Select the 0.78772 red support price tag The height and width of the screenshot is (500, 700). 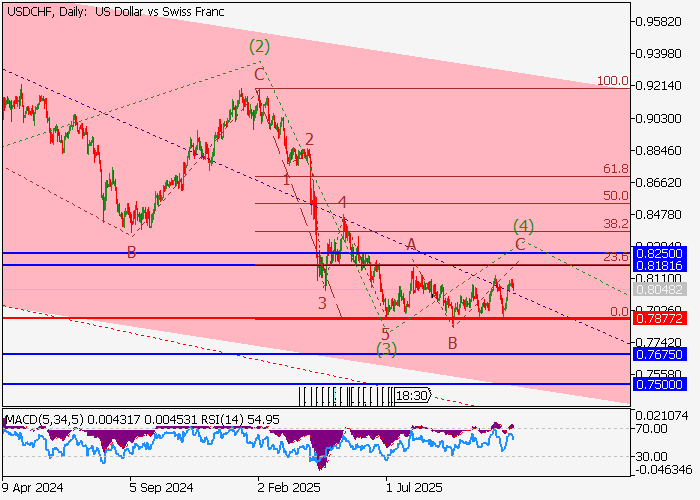[x=663, y=318]
